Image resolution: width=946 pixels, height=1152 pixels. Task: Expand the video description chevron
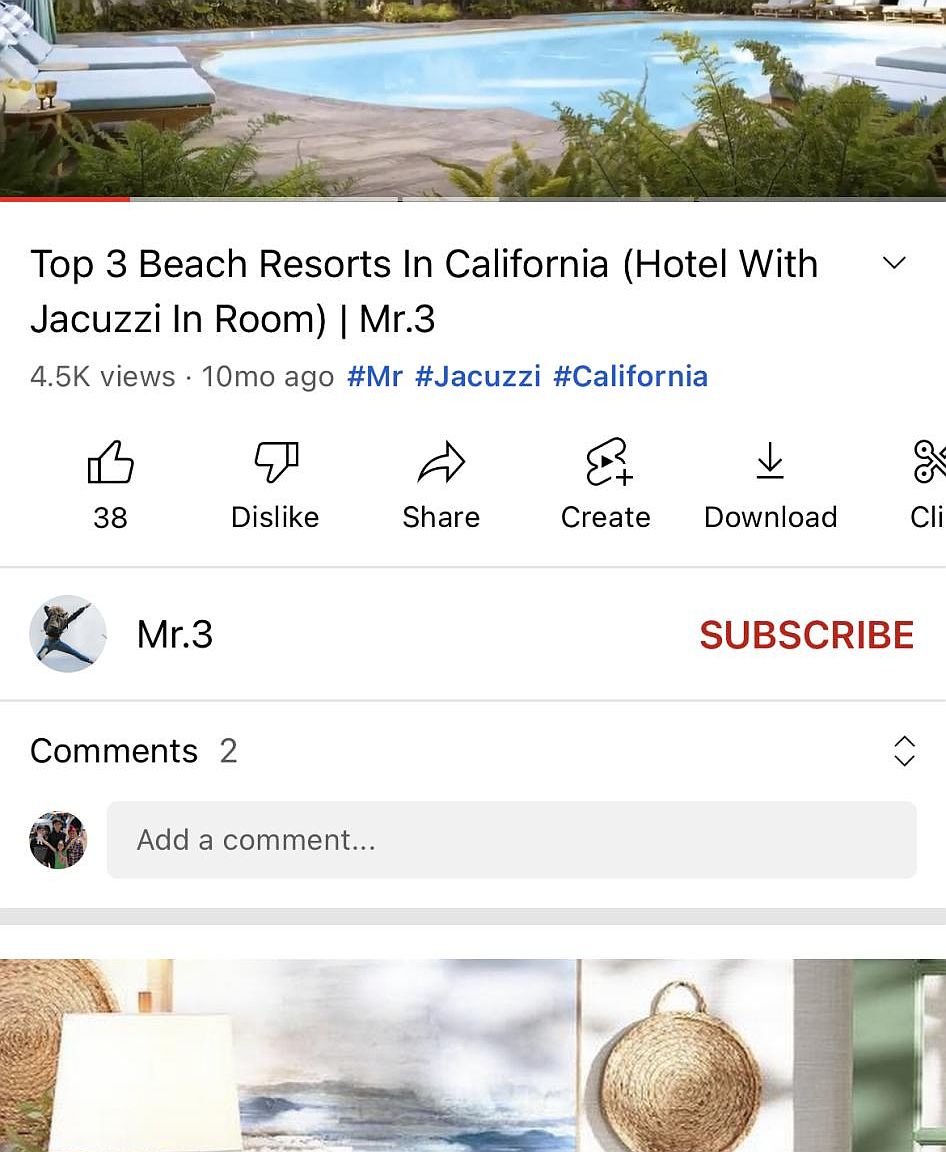click(894, 262)
